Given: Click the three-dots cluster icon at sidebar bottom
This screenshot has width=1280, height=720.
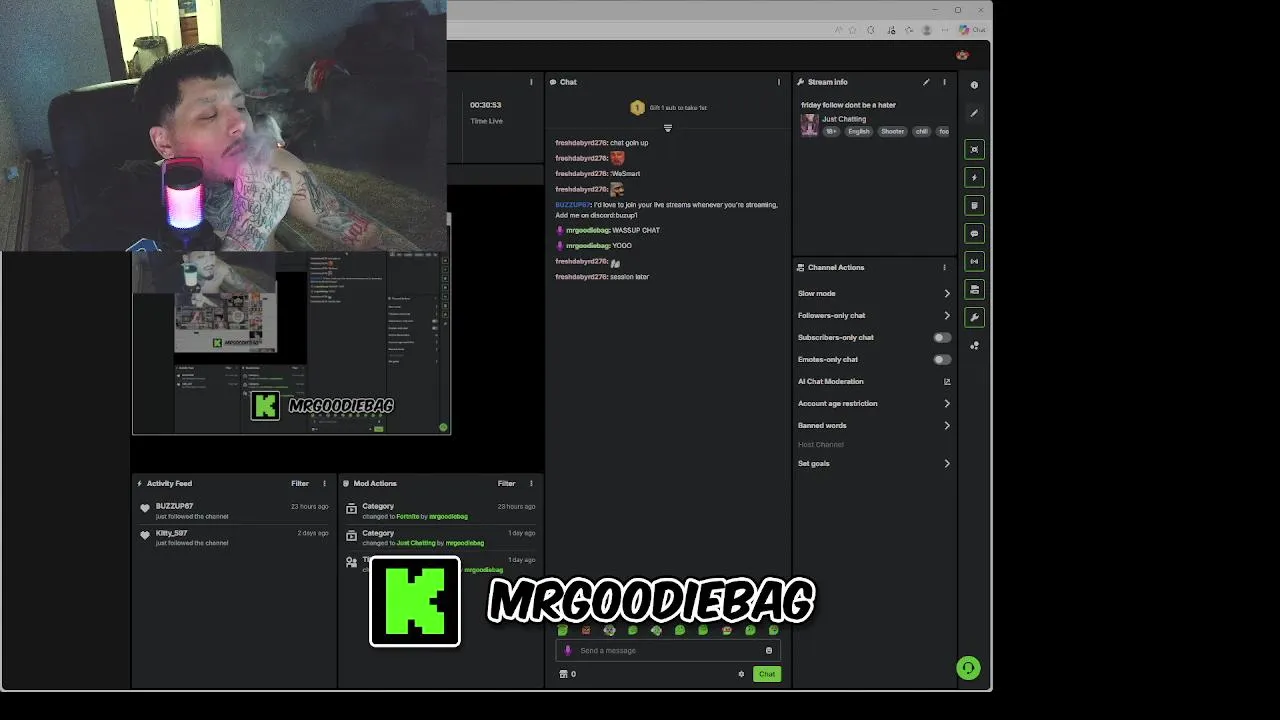Looking at the screenshot, I should coord(974,345).
